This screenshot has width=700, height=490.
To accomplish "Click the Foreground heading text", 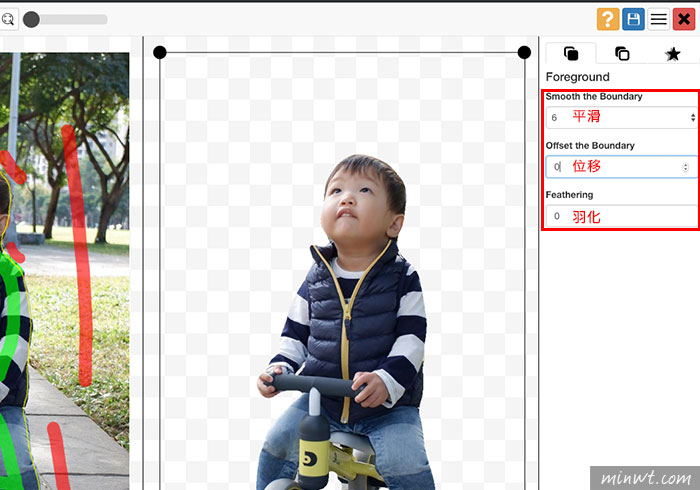I will tap(577, 77).
